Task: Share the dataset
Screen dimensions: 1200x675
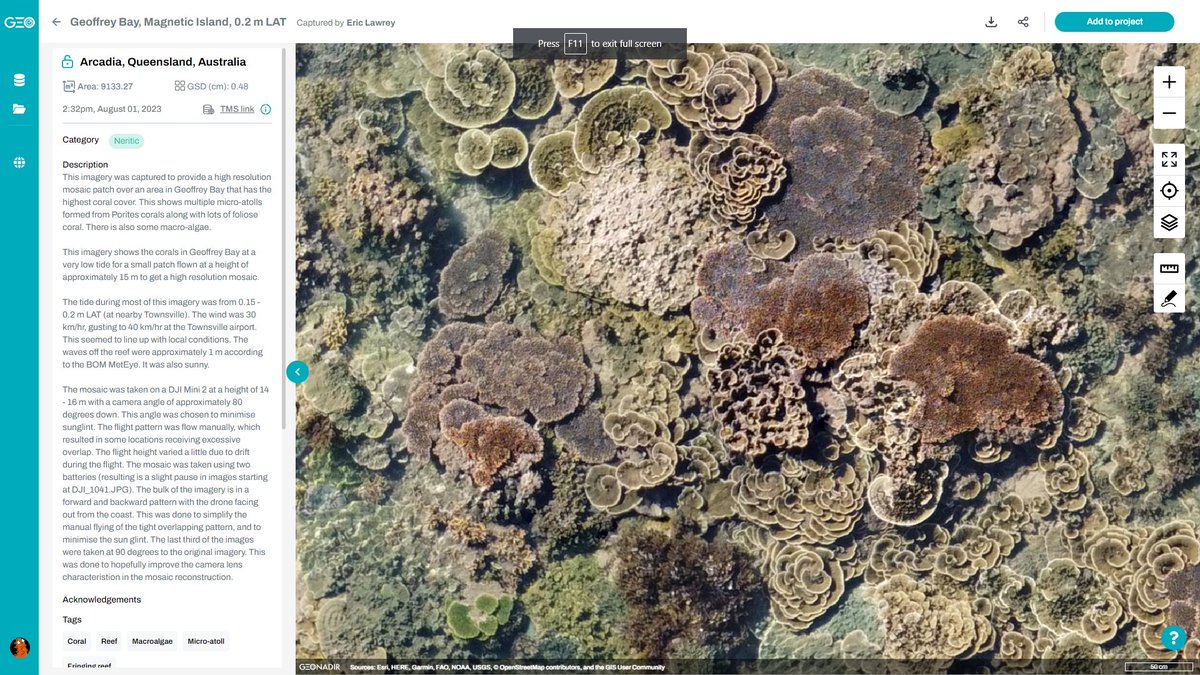Action: point(1023,21)
